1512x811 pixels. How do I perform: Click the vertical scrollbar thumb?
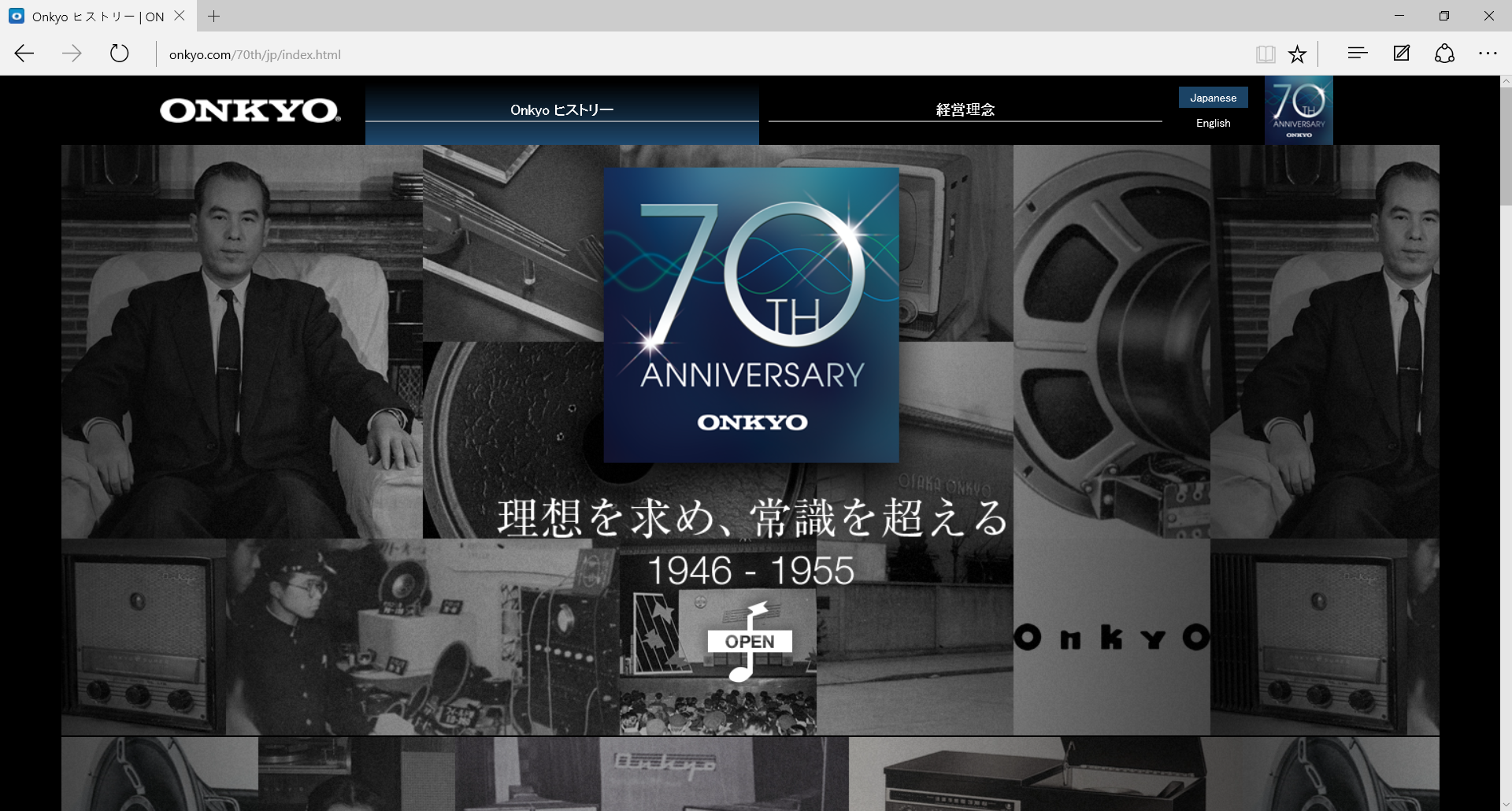[1506, 146]
